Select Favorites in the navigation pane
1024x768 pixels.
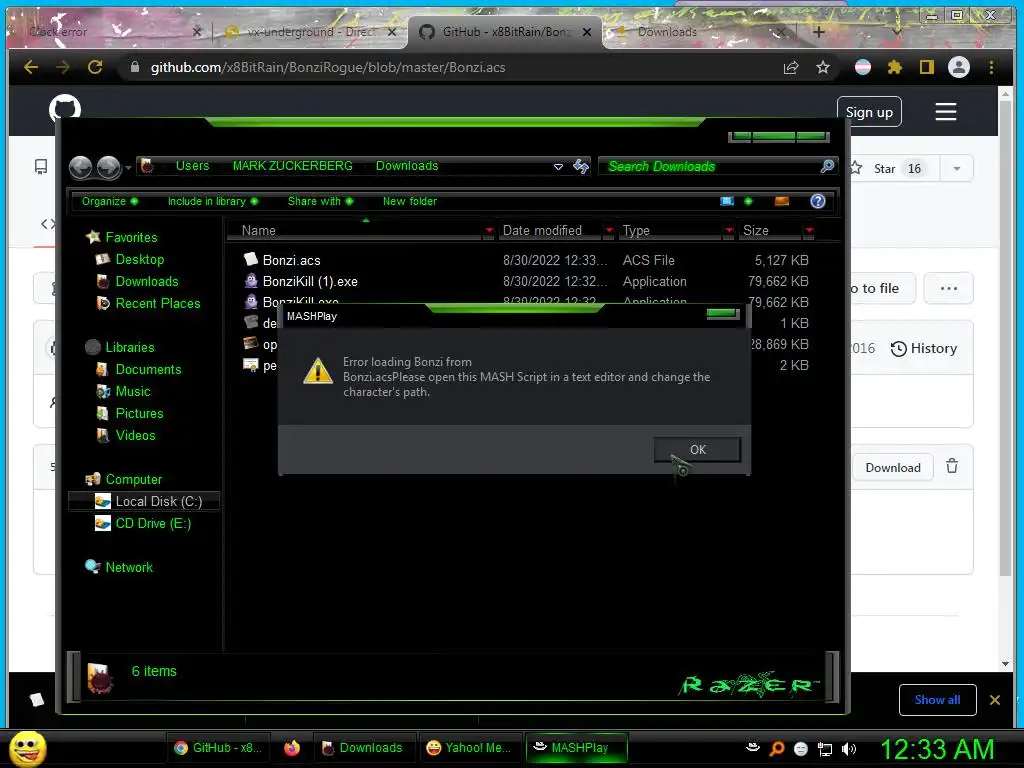pos(131,237)
